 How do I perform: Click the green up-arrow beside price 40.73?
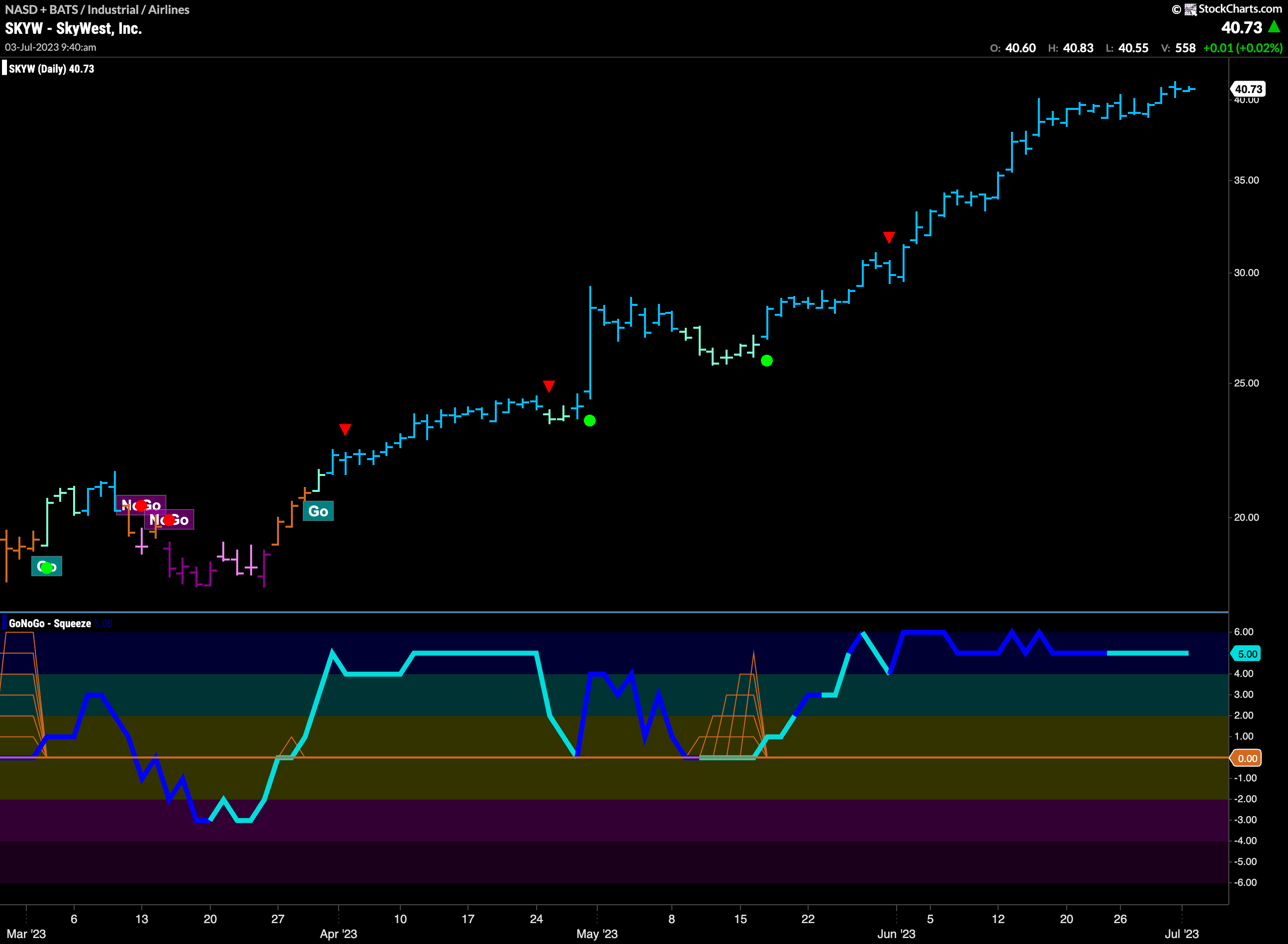click(x=1274, y=27)
